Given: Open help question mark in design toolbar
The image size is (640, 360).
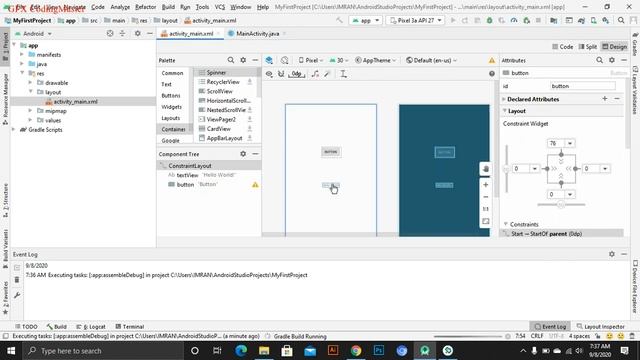Looking at the screenshot, I should coord(492,74).
